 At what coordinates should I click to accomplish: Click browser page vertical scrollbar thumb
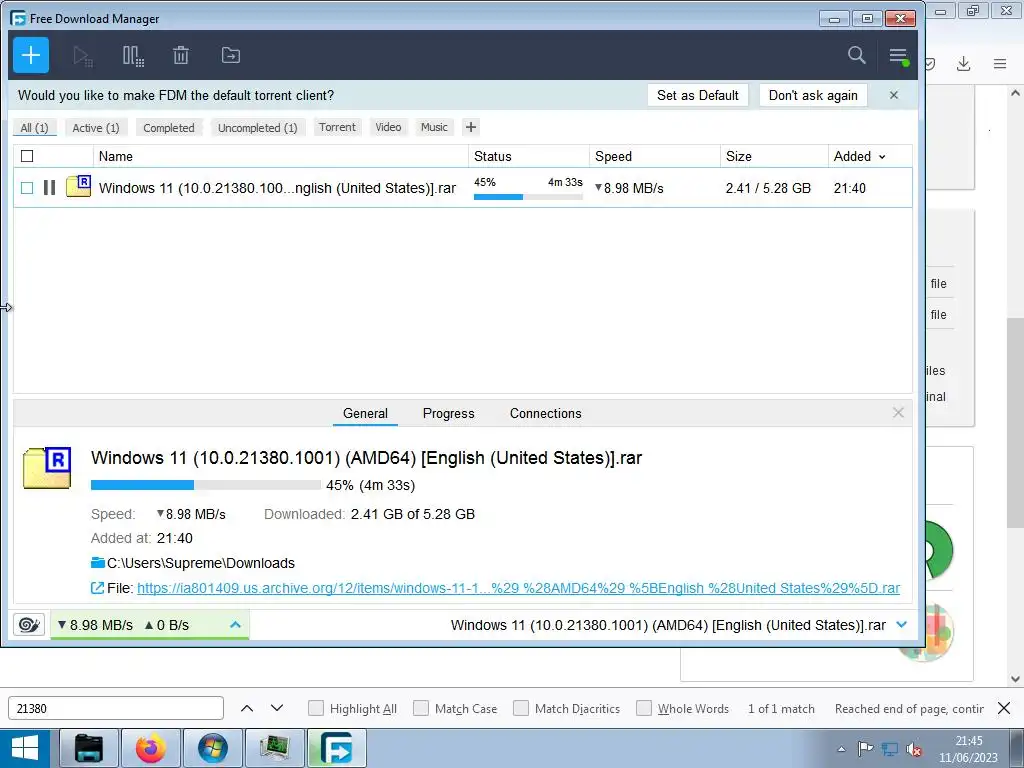pyautogui.click(x=1016, y=421)
